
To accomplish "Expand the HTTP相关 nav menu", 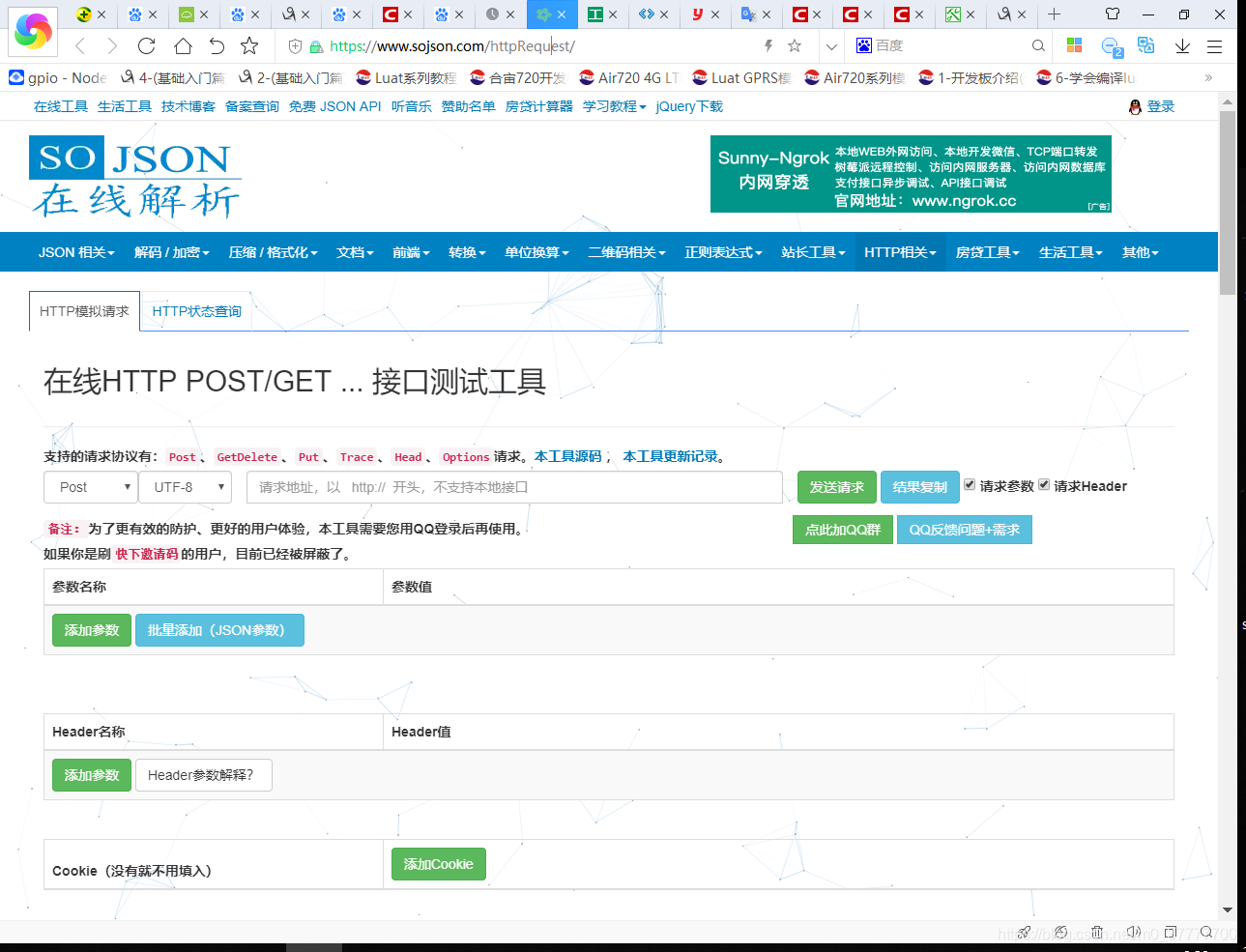I will tap(900, 252).
